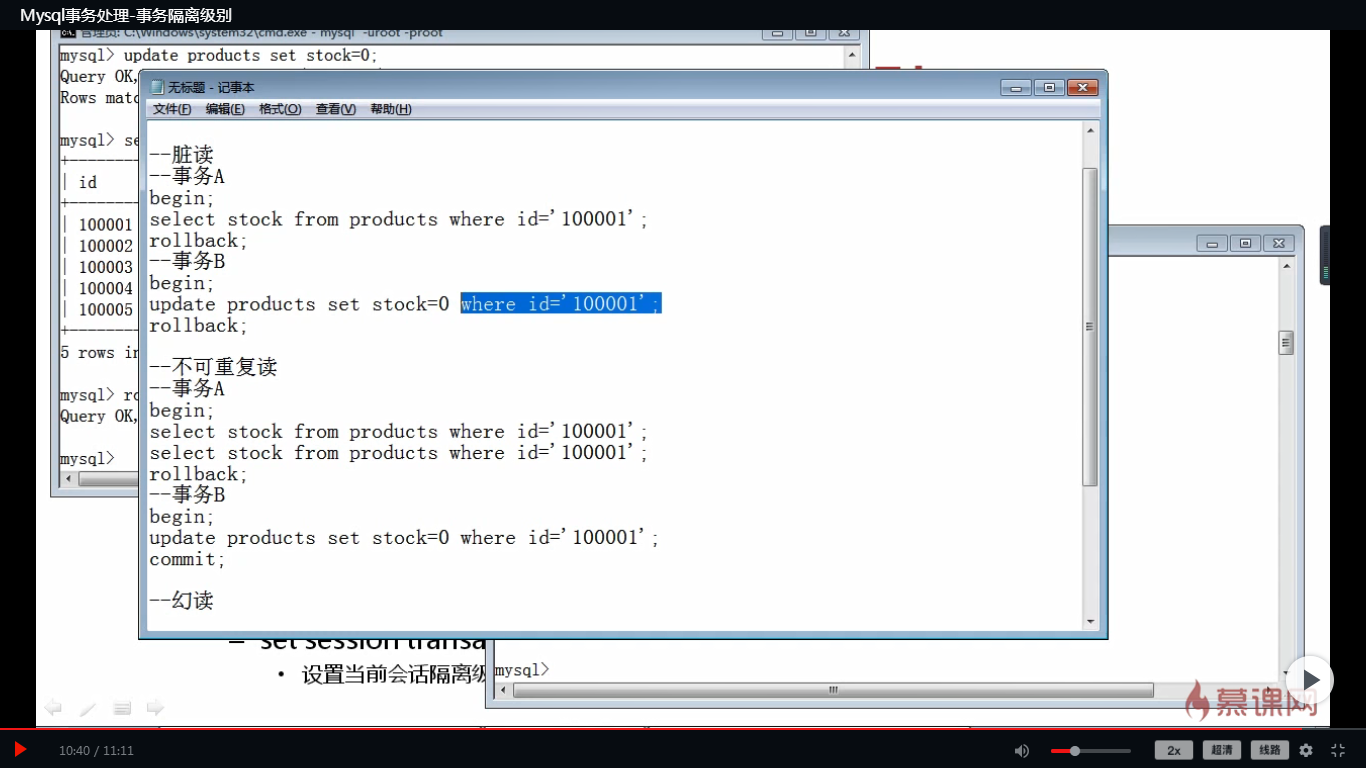
Task: Click vertical scrollbar thumb in right cmd window
Action: (1286, 343)
